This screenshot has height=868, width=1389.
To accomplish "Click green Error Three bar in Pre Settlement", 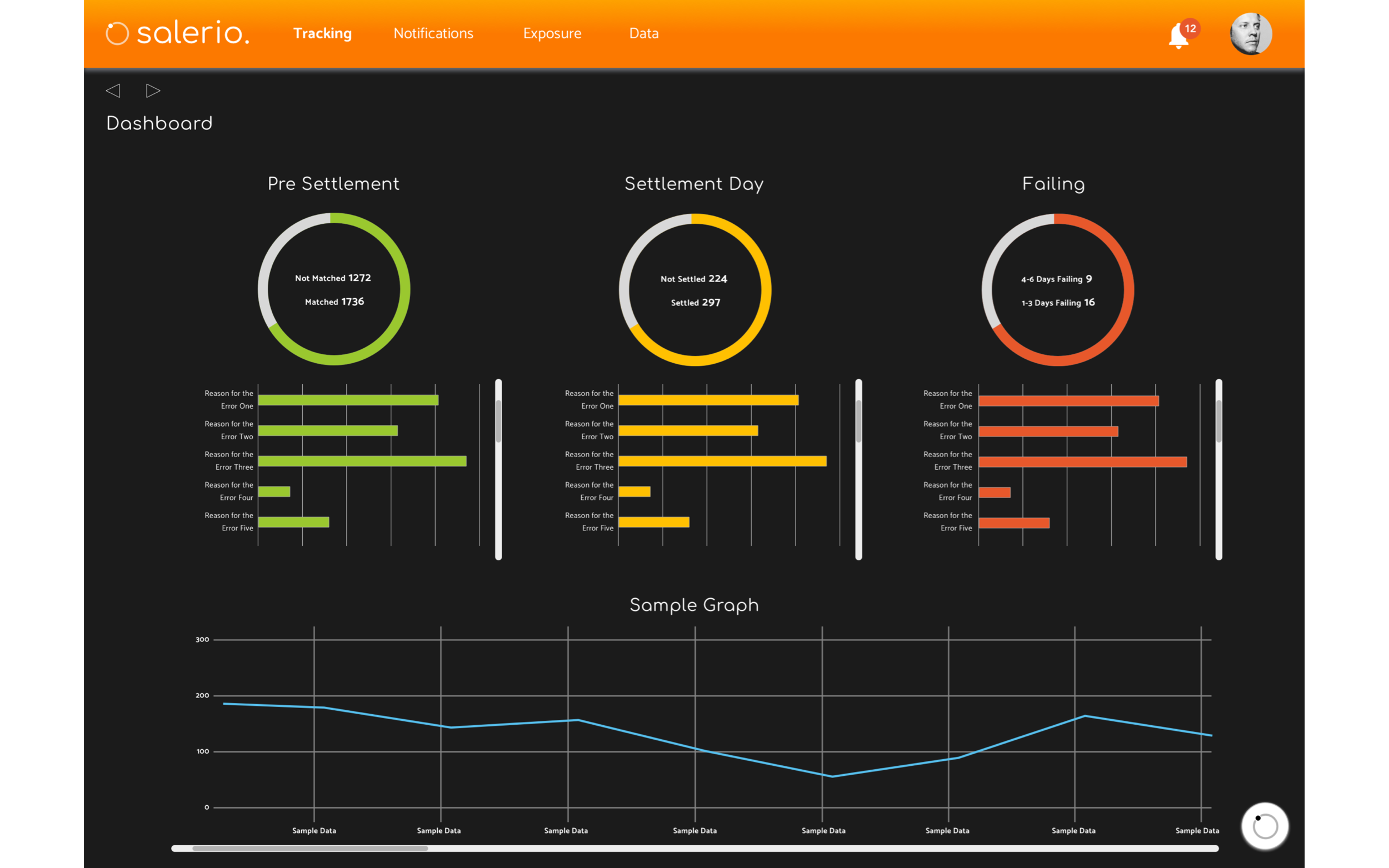I will pyautogui.click(x=362, y=461).
